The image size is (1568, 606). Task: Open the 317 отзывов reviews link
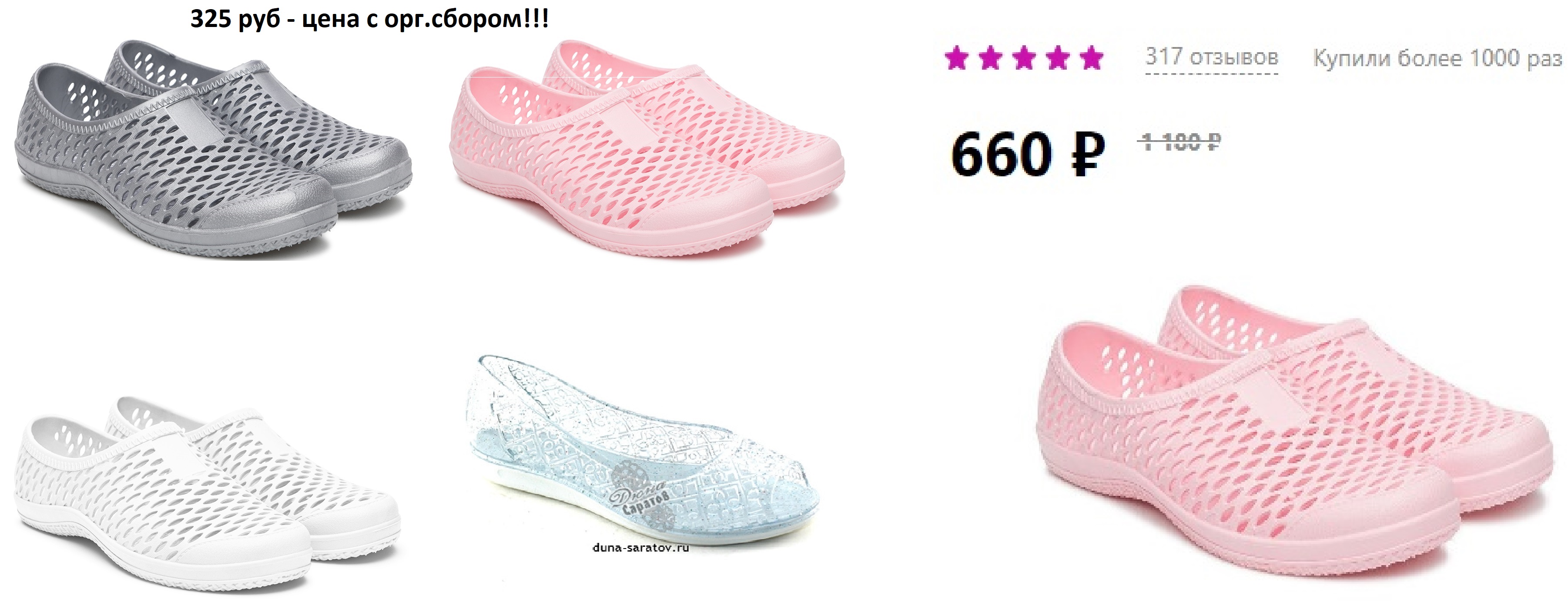point(1211,57)
